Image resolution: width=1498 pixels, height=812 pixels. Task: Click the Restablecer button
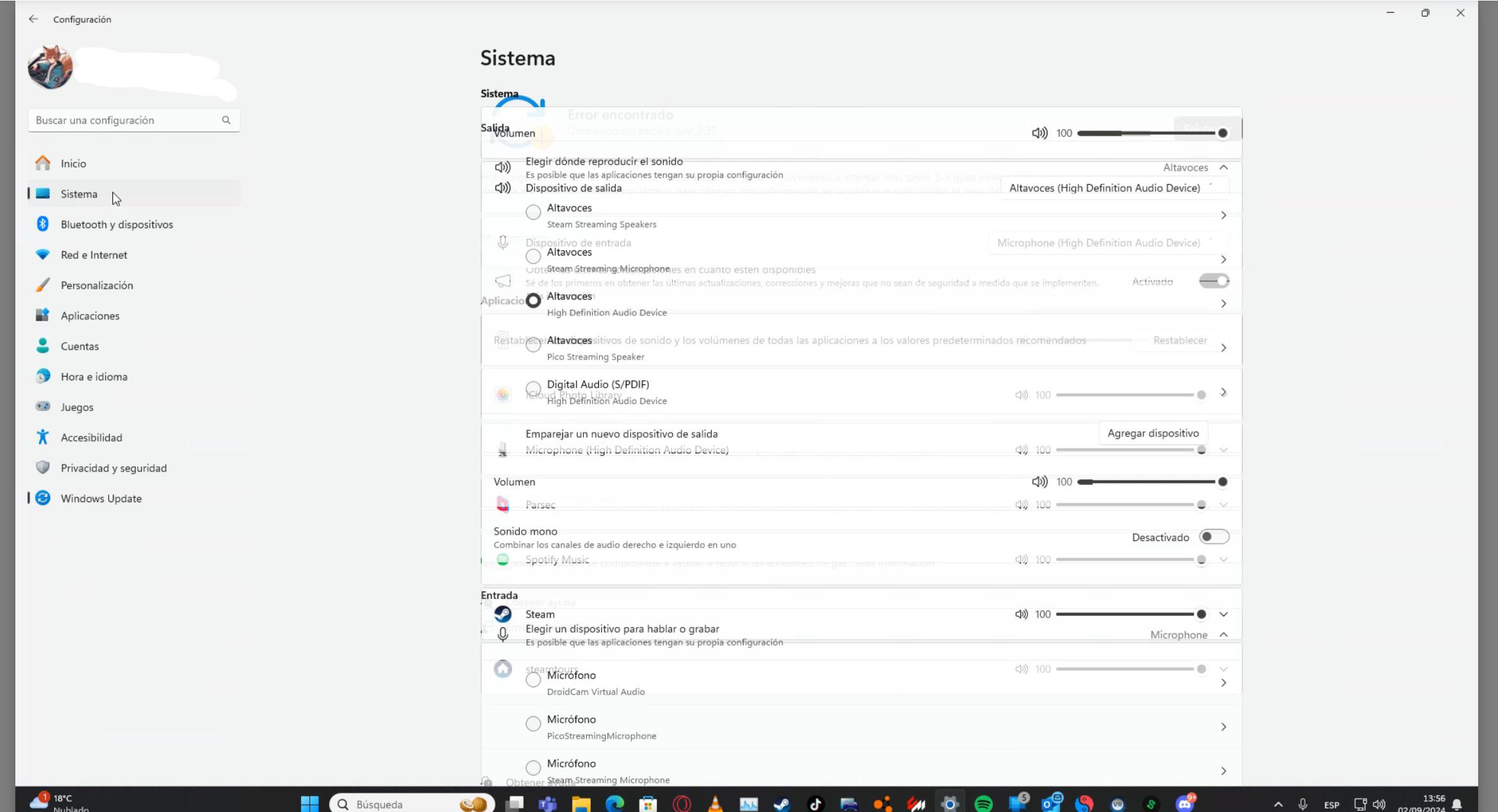tap(1180, 340)
